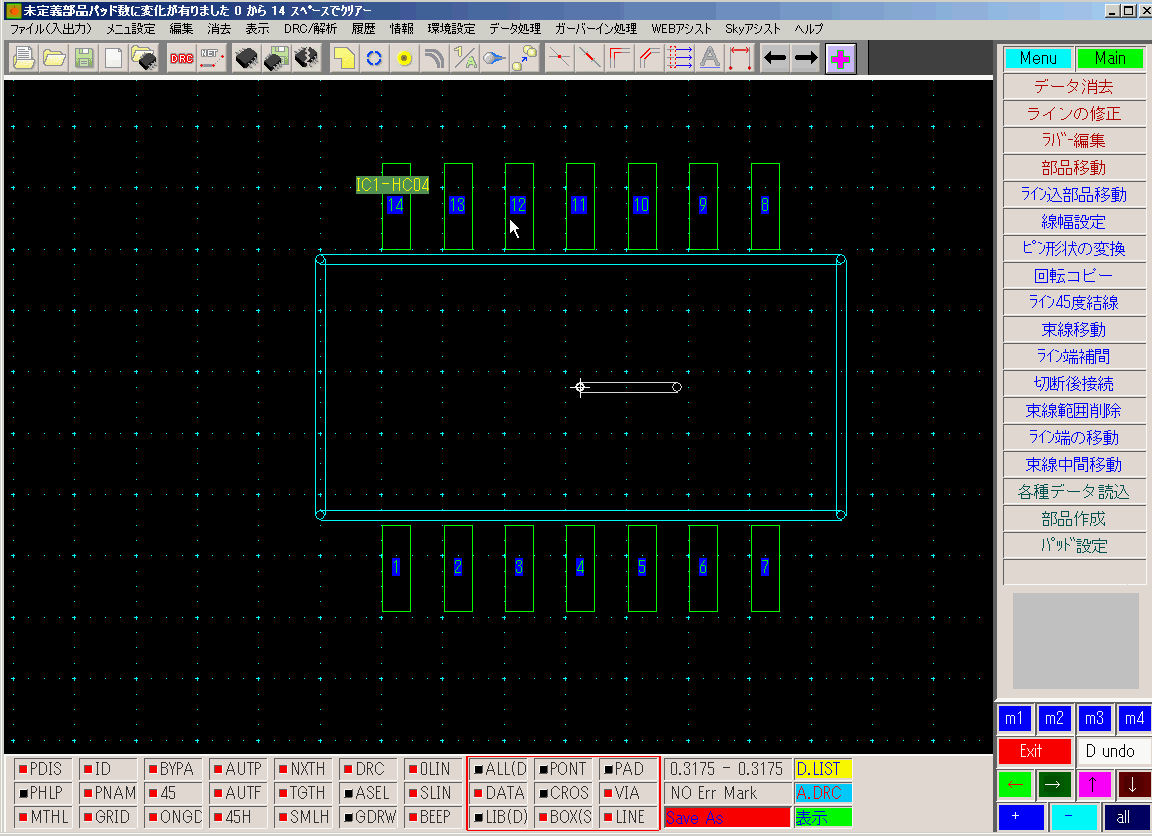This screenshot has width=1152, height=836.
Task: Run the red DRC toolbar icon
Action: 181,58
